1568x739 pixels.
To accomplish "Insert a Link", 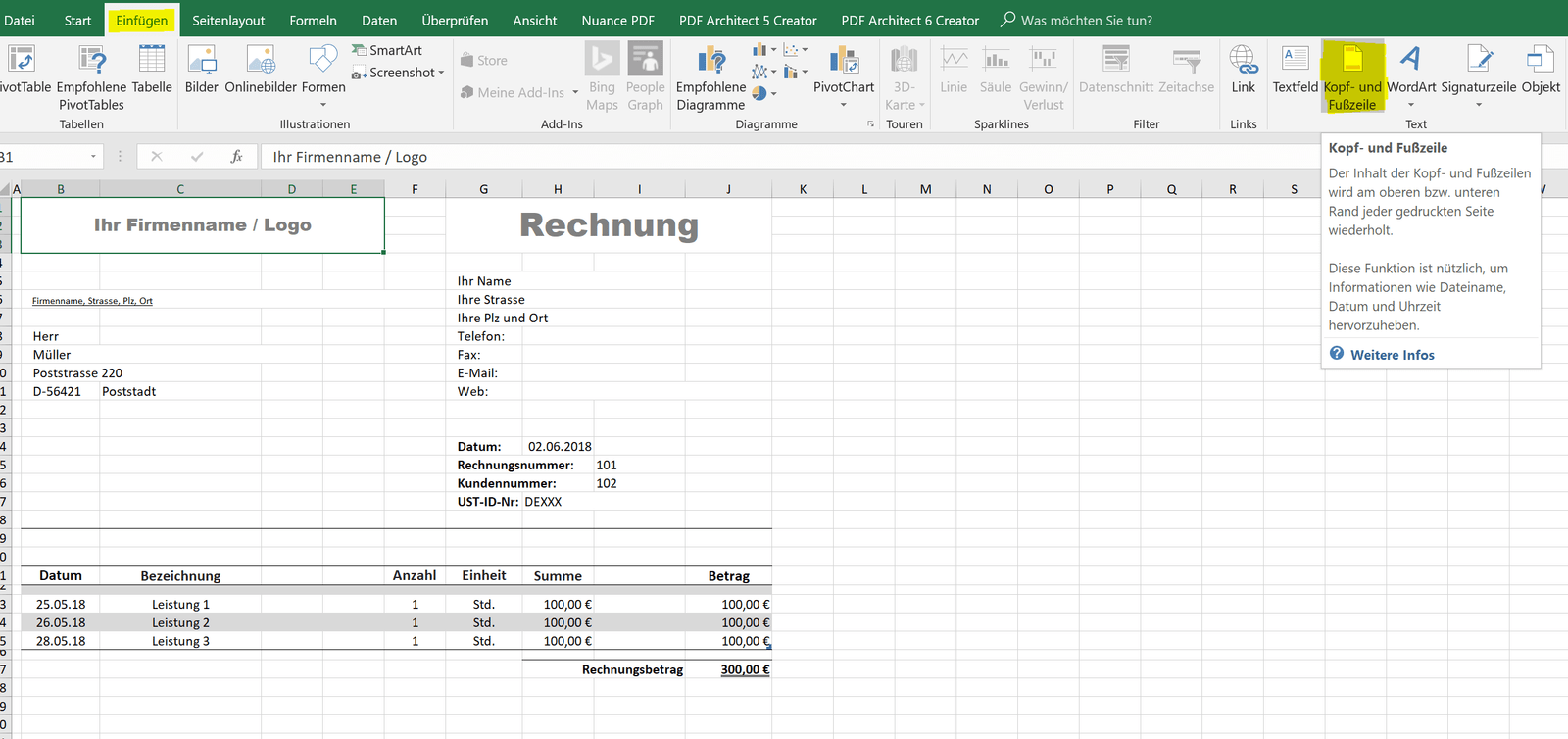I will (x=1244, y=69).
